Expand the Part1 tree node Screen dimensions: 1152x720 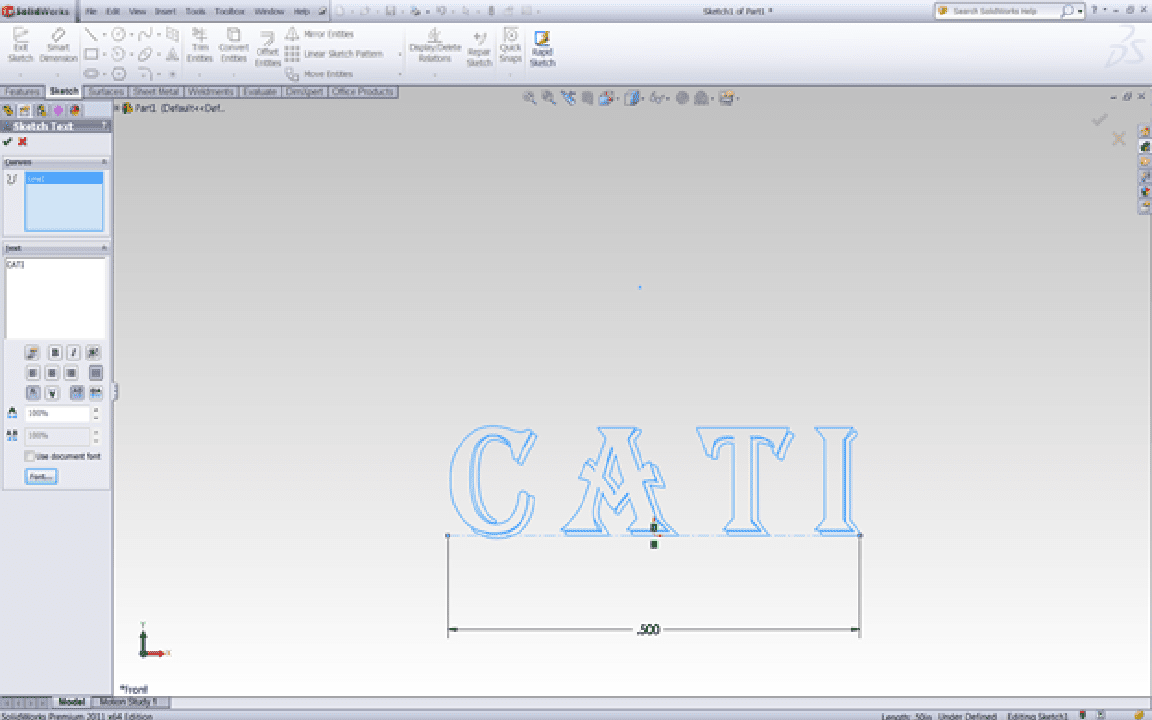point(117,108)
